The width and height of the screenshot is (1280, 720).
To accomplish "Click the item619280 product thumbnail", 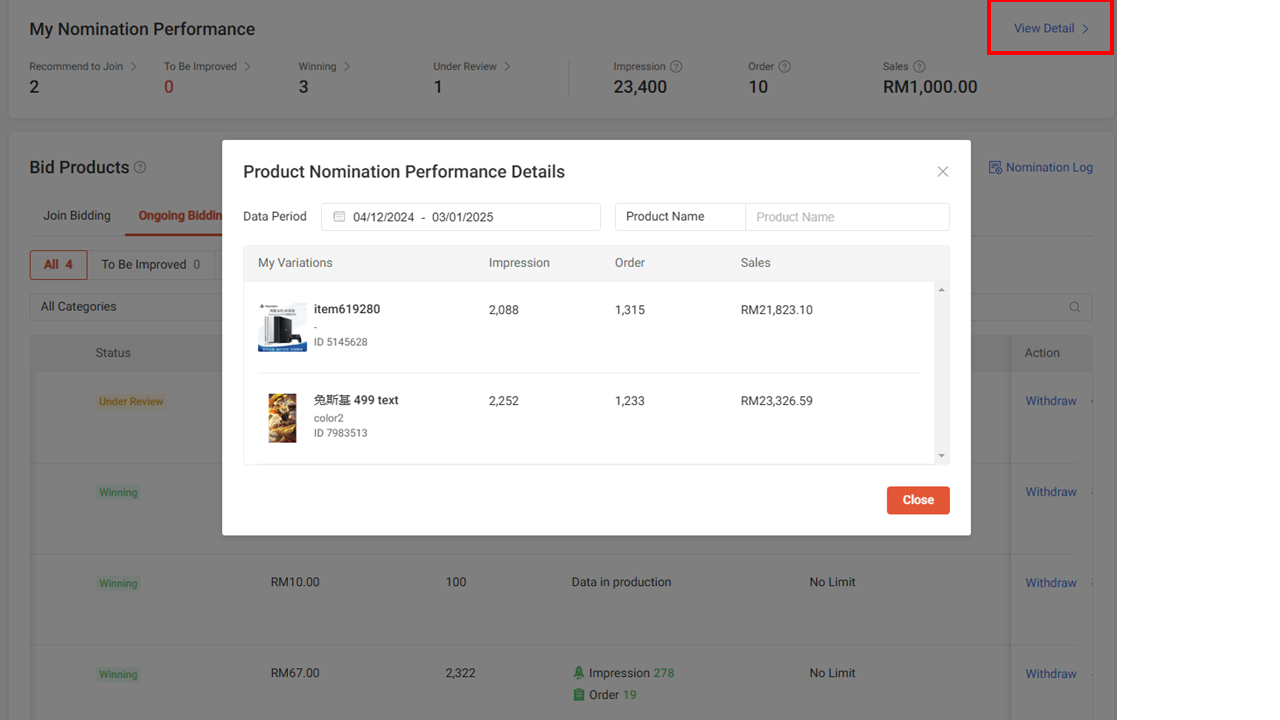I will click(282, 327).
